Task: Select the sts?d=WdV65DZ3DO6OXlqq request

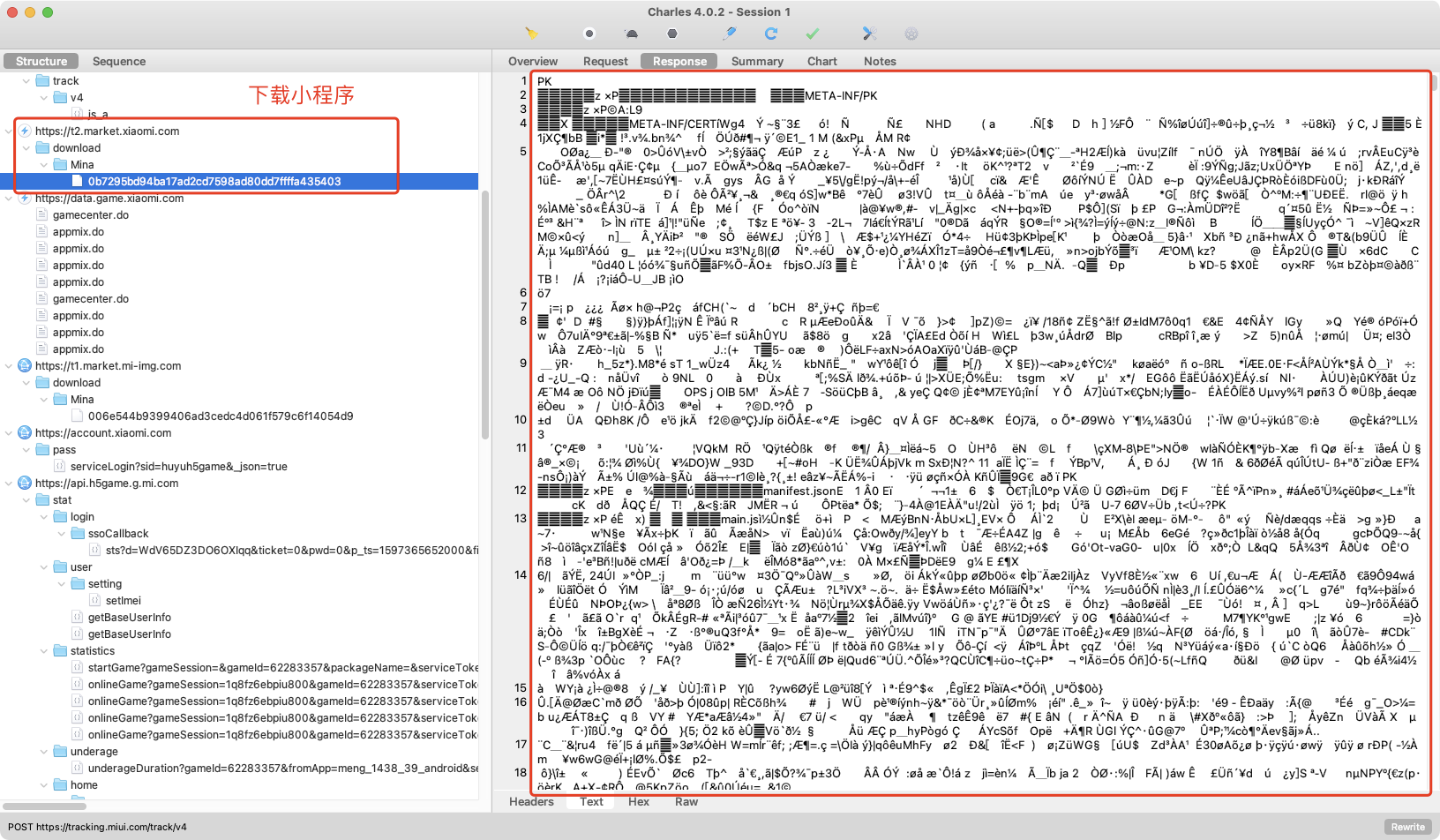Action: (291, 551)
